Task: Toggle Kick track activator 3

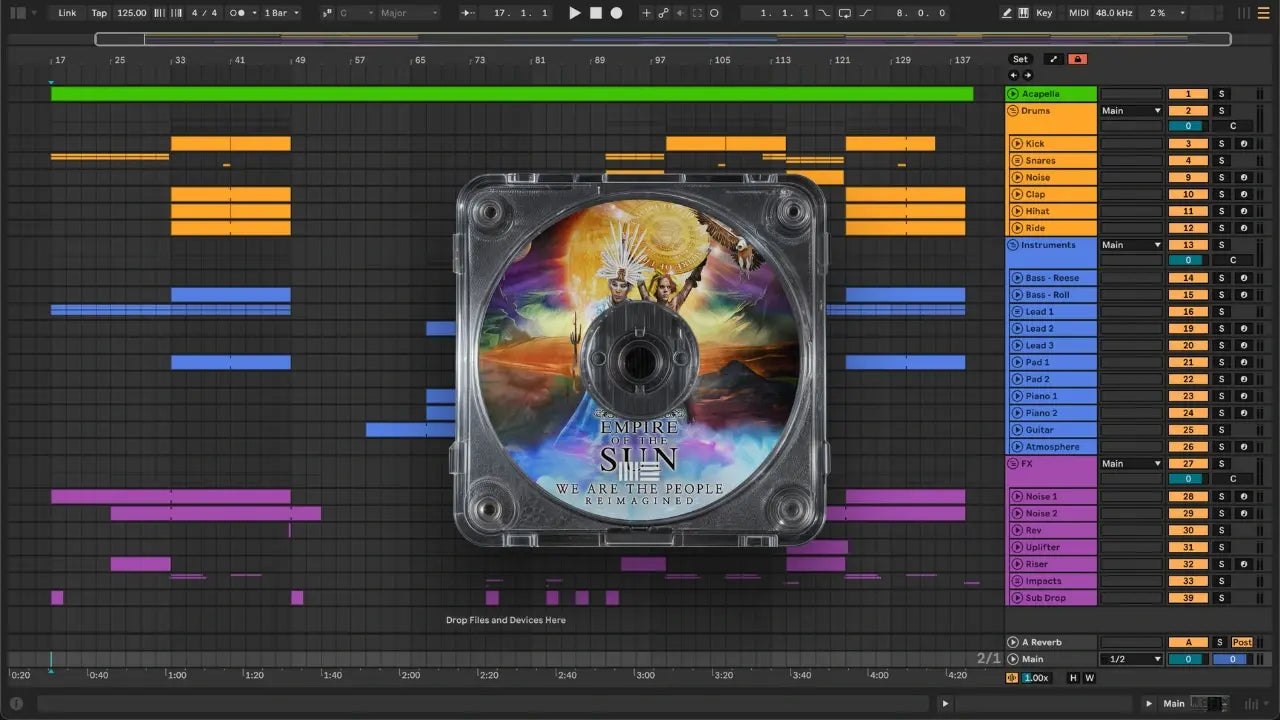Action: pyautogui.click(x=1188, y=144)
